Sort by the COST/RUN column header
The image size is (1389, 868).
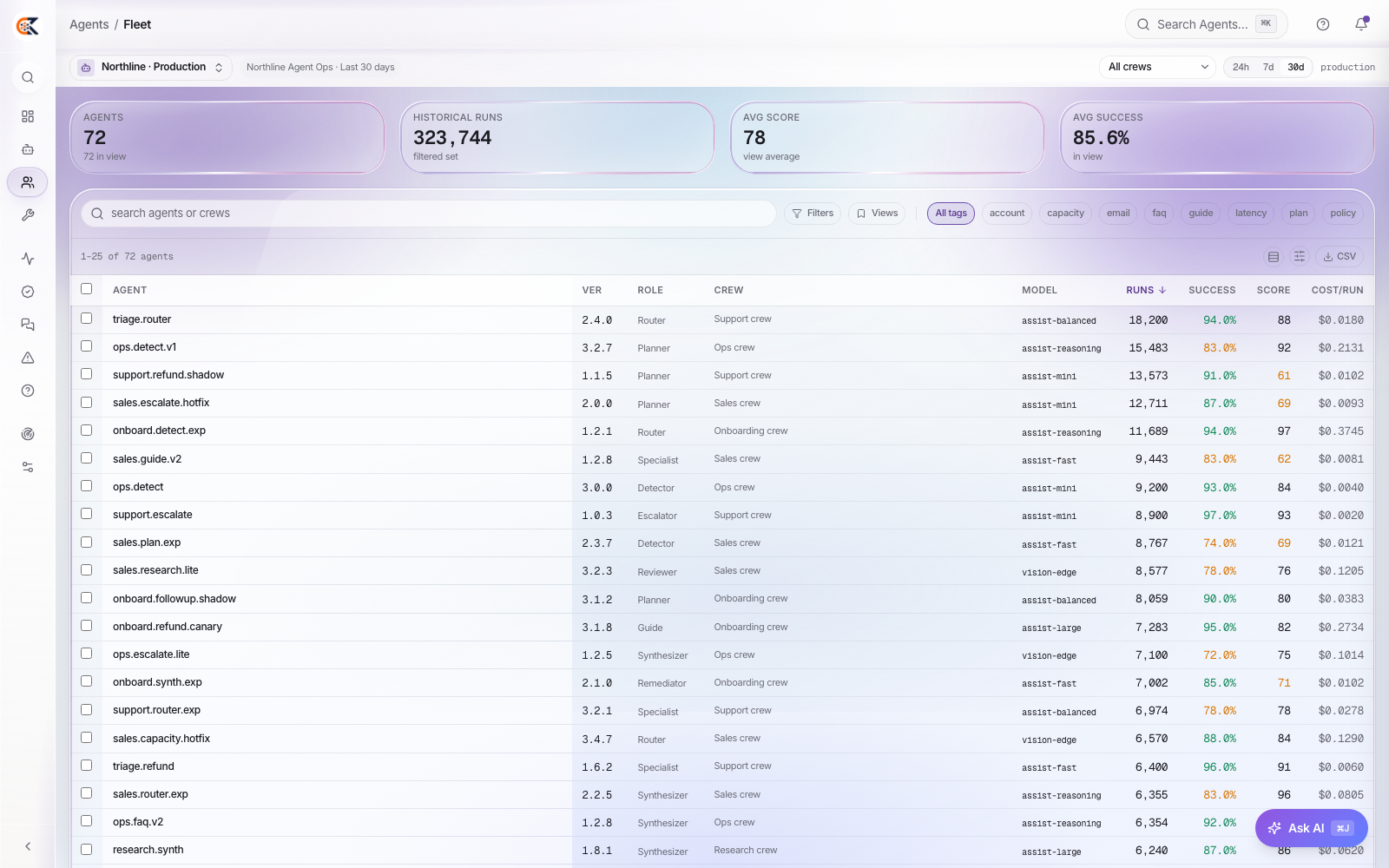(1337, 290)
